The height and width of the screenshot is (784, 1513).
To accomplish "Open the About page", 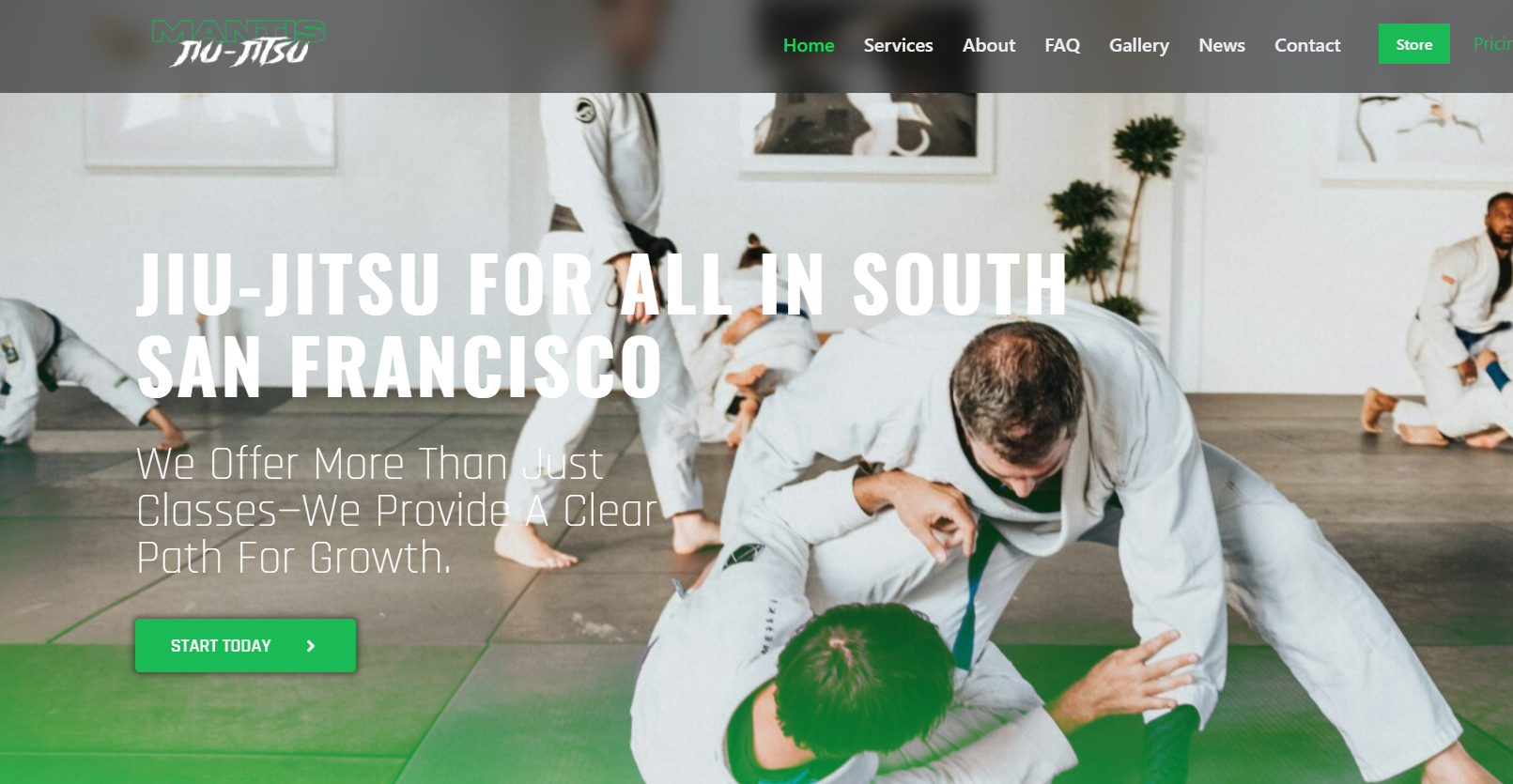I will (989, 45).
